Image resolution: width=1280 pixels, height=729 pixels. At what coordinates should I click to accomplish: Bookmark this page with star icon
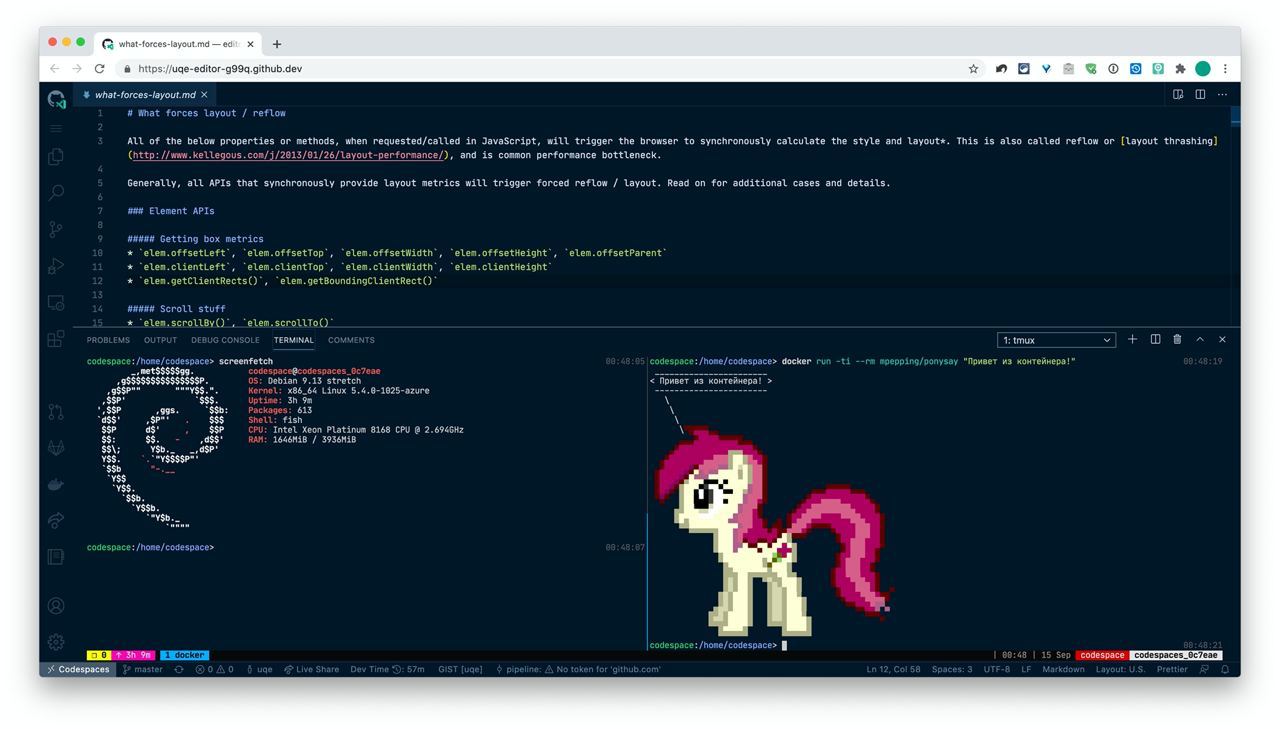pyautogui.click(x=973, y=69)
